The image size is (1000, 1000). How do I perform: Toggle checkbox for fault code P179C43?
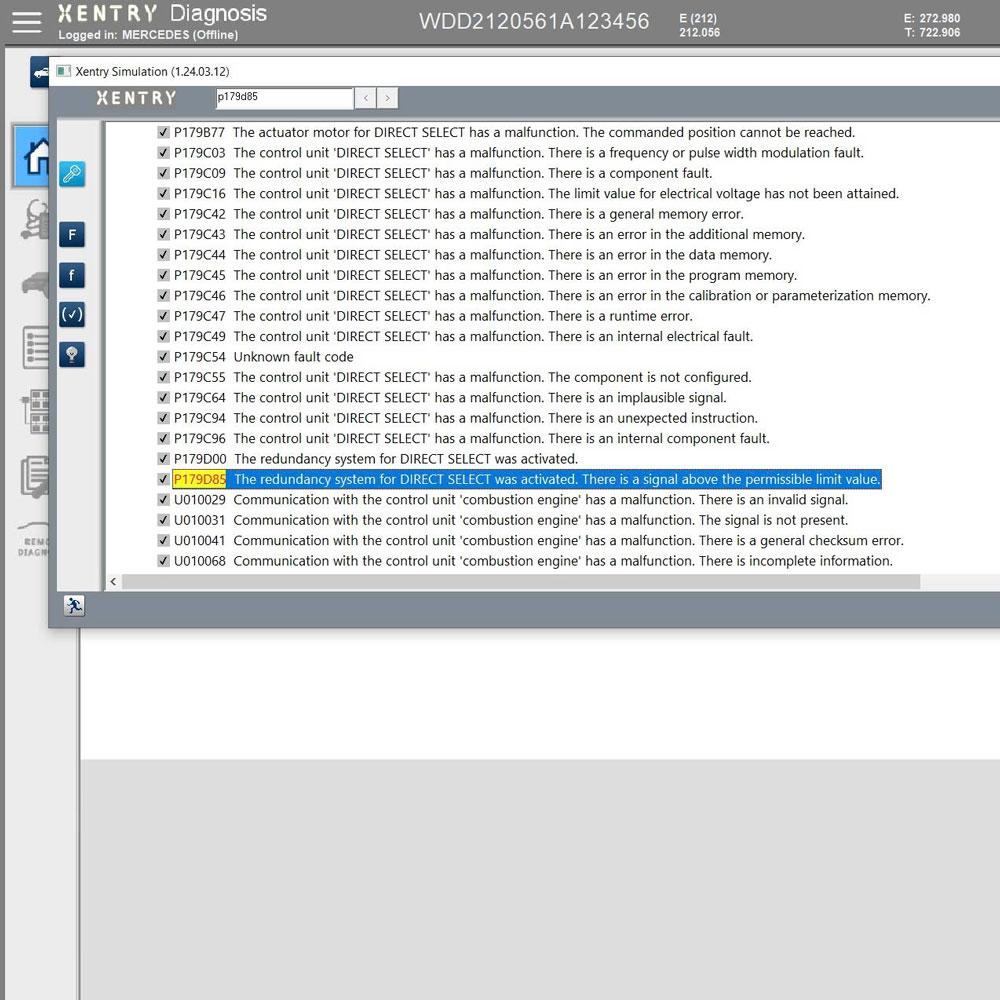point(163,235)
